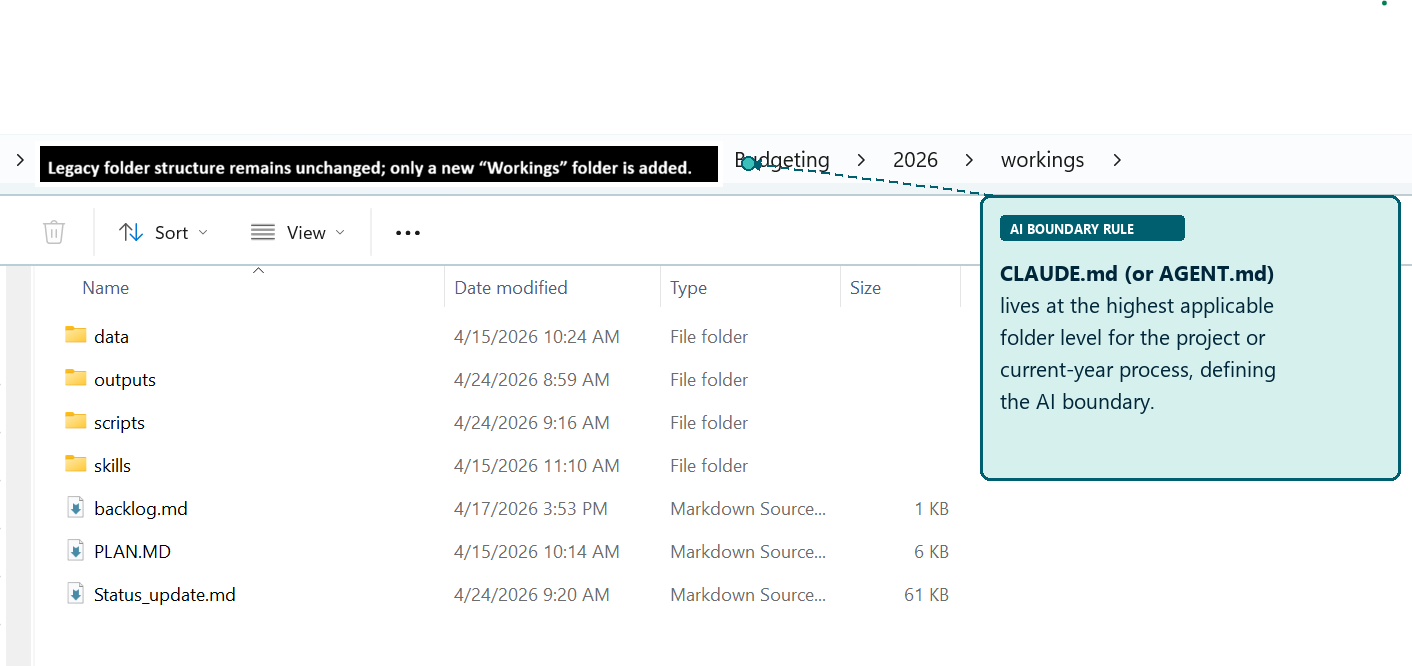Click the outputs folder name
Screen dimensions: 1412x666
pyautogui.click(x=125, y=380)
